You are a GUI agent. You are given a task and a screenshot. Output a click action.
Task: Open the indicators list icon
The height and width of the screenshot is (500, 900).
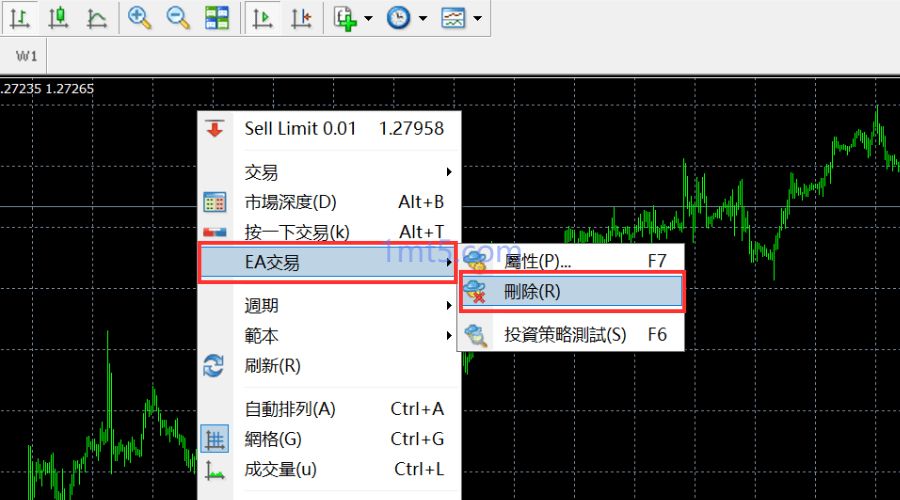pos(345,18)
